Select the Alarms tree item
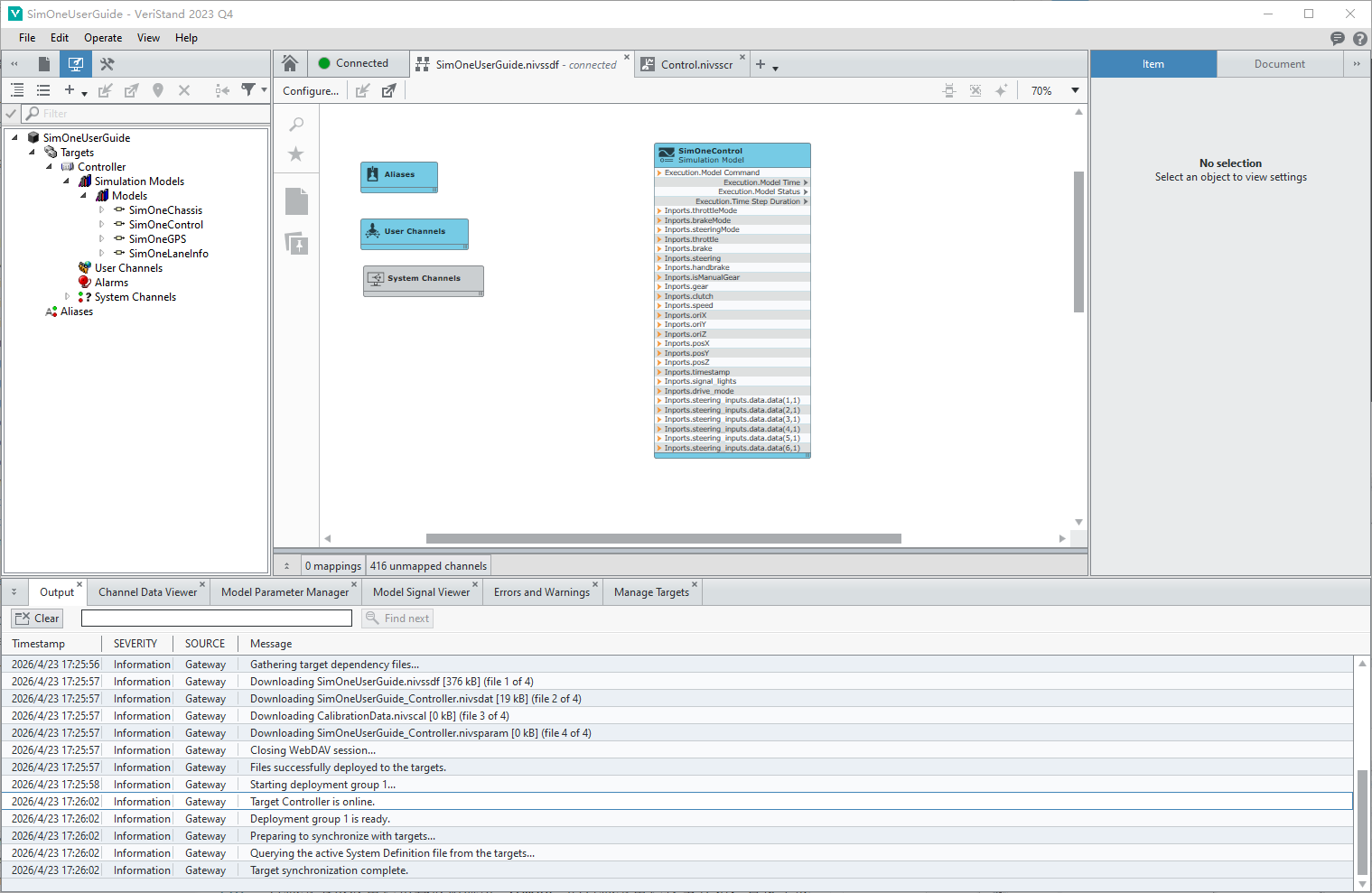Image resolution: width=1372 pixels, height=893 pixels. tap(111, 283)
